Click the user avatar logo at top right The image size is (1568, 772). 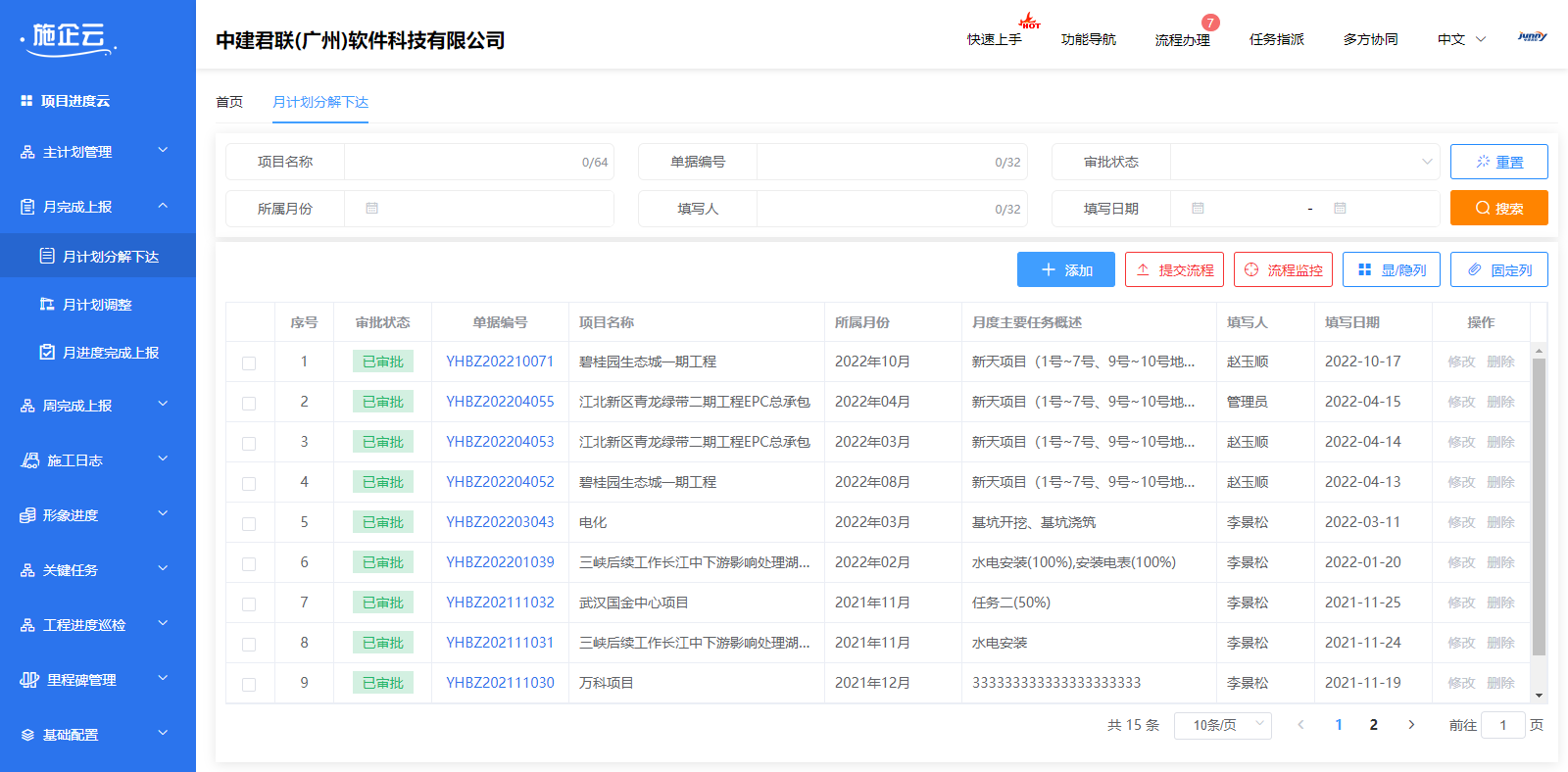(x=1532, y=37)
